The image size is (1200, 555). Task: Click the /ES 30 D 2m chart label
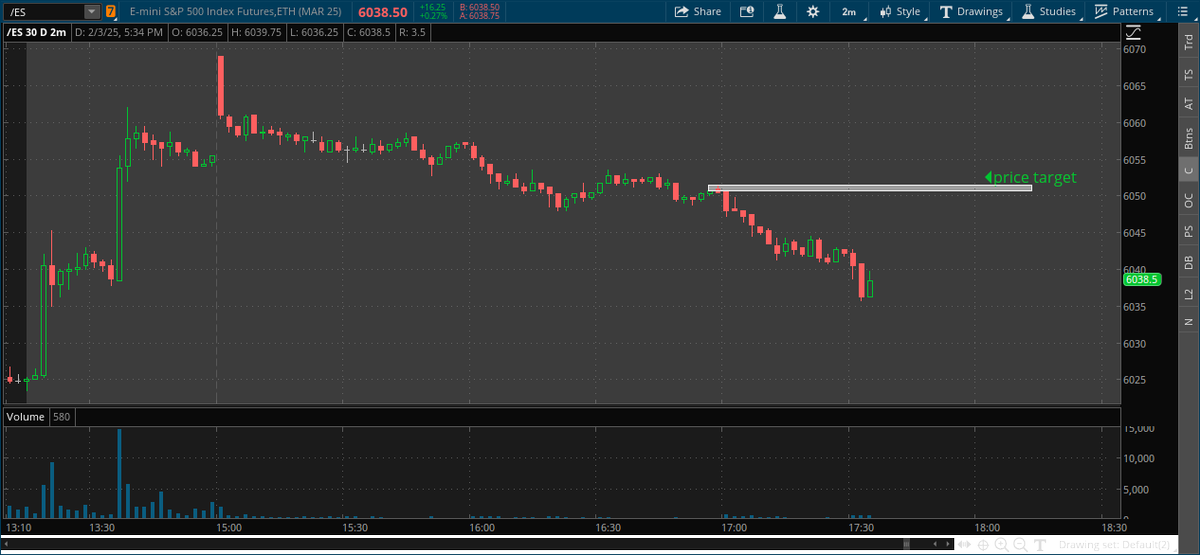click(36, 32)
